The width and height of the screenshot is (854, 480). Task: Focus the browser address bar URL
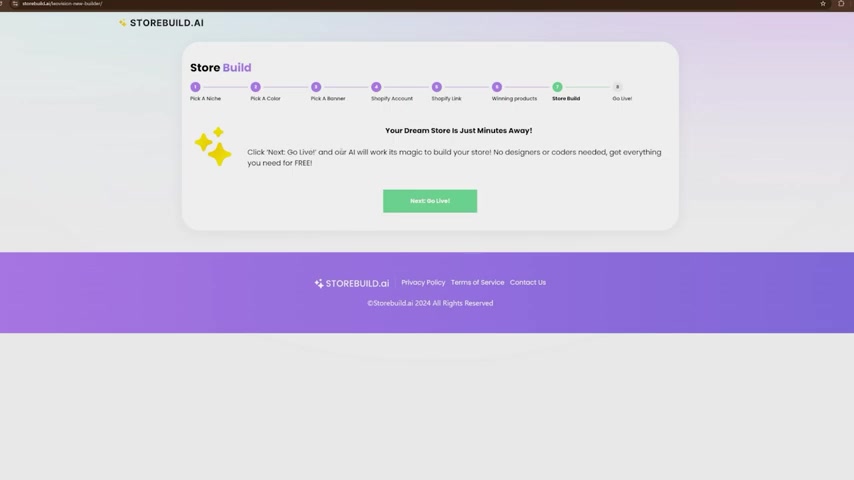point(62,4)
